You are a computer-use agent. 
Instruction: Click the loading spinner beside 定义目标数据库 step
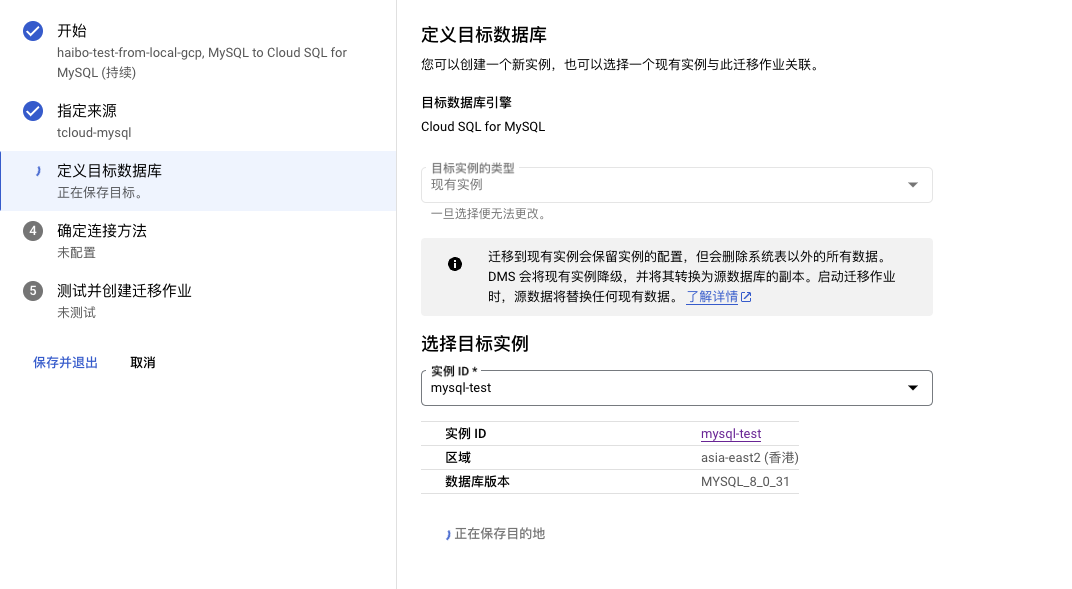click(x=38, y=172)
